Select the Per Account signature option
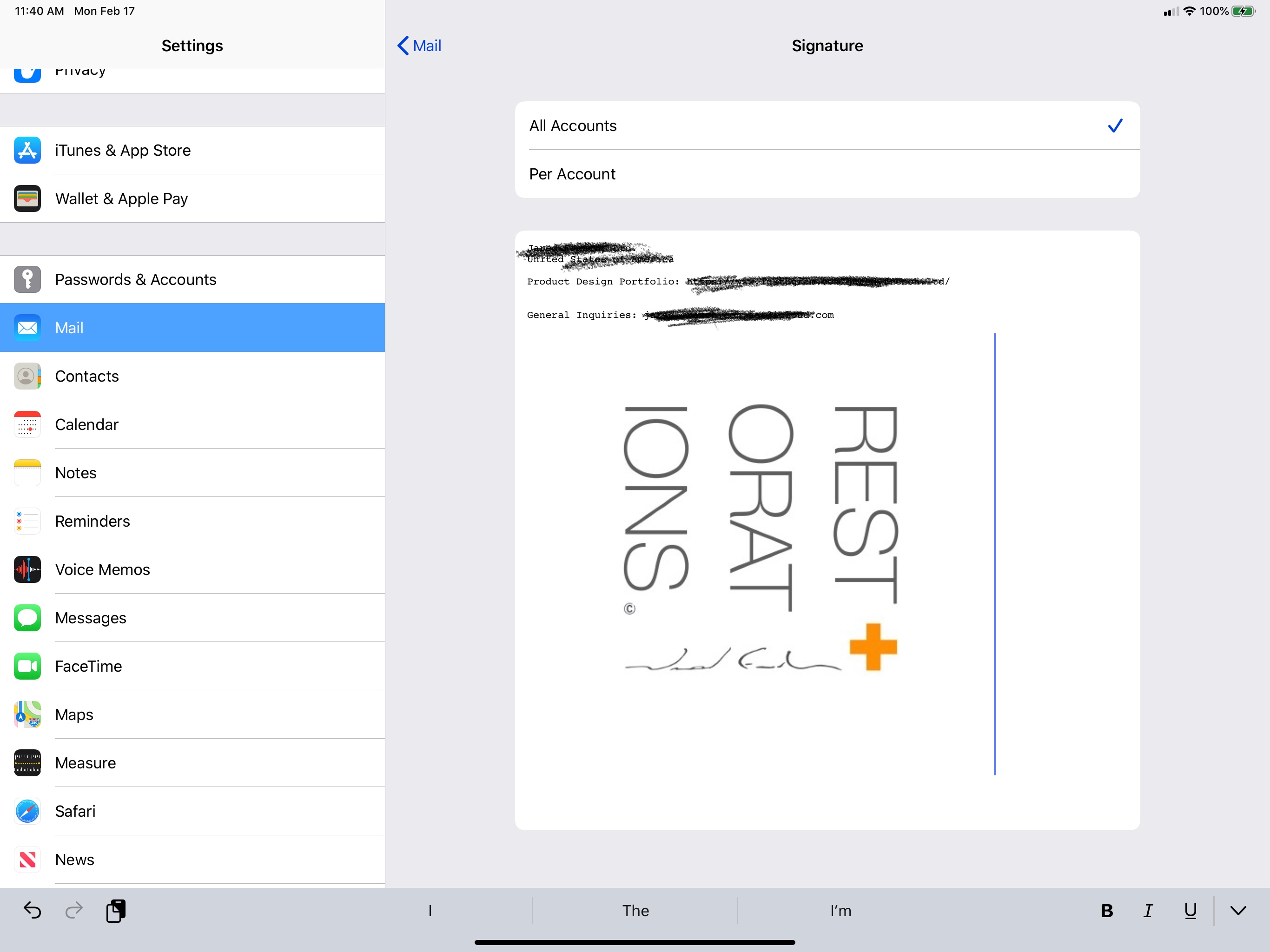The width and height of the screenshot is (1270, 952). (x=827, y=174)
